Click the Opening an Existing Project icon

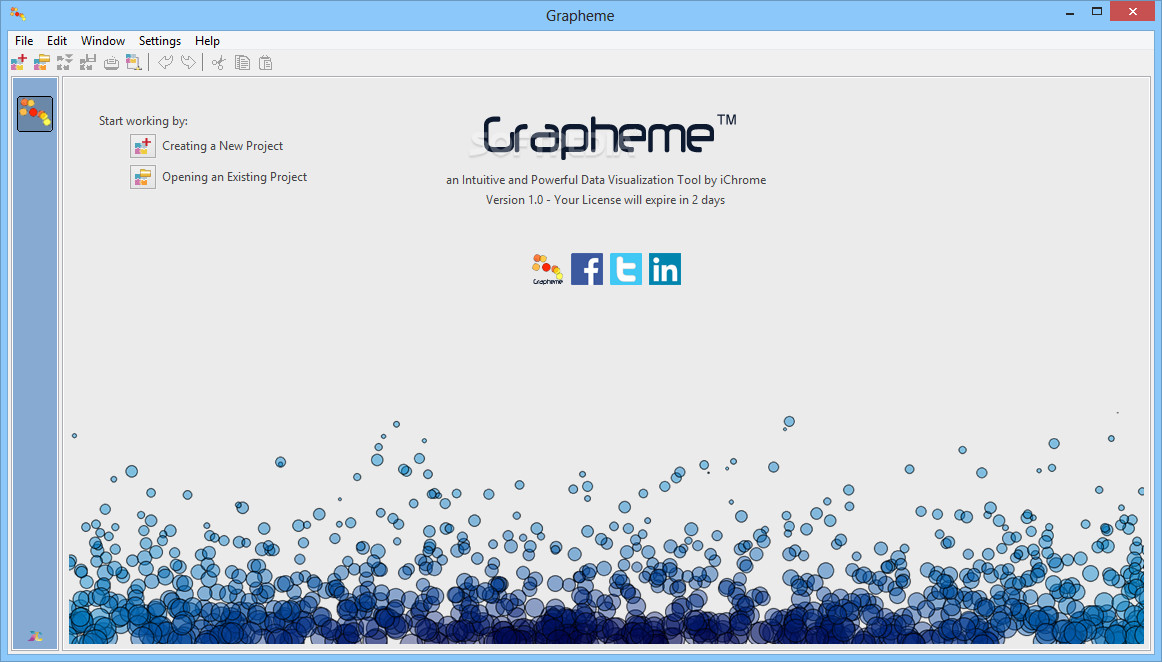(143, 177)
